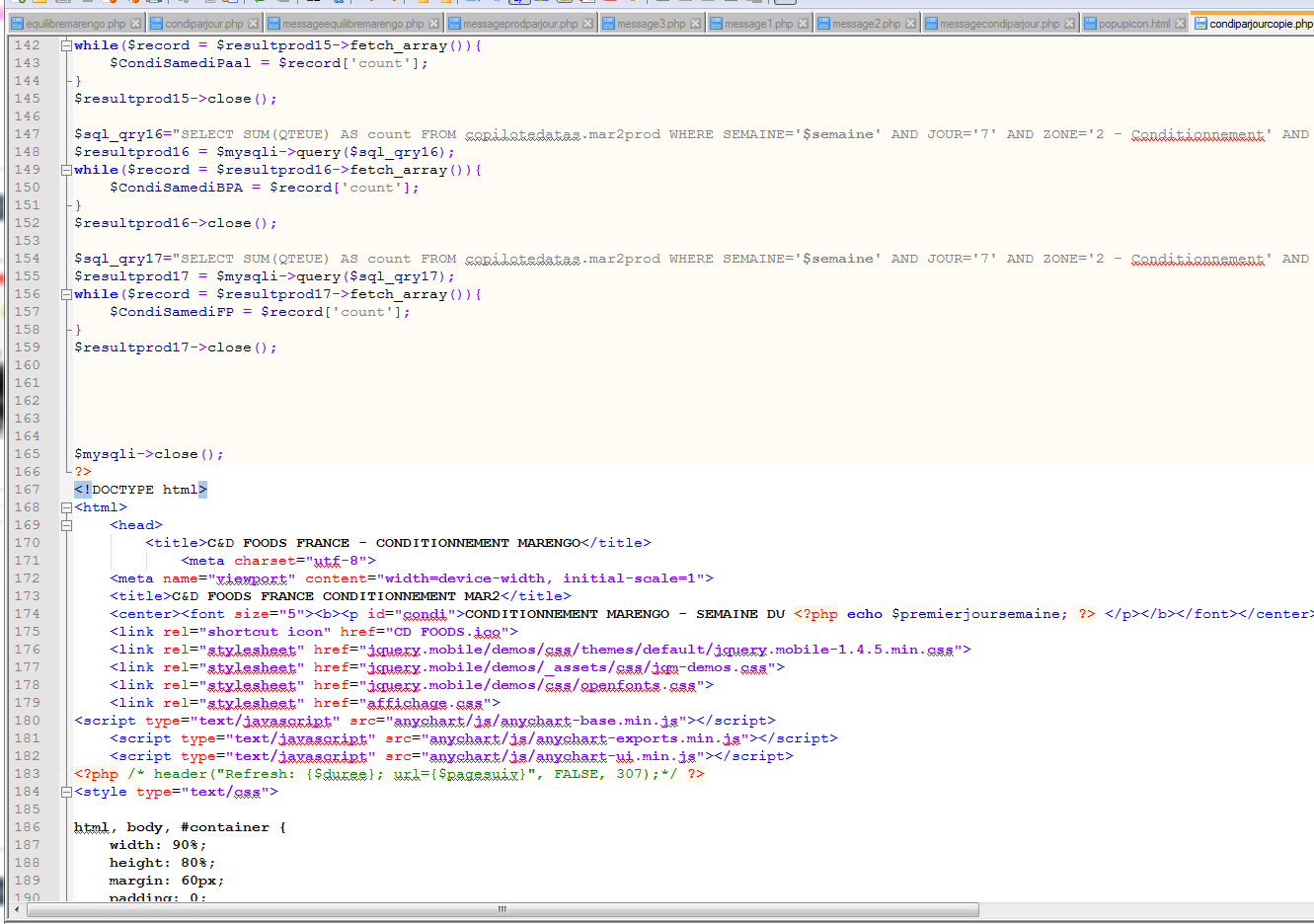This screenshot has width=1314, height=924.
Task: Place cursor on the DOCTYPE html line
Action: click(x=140, y=490)
